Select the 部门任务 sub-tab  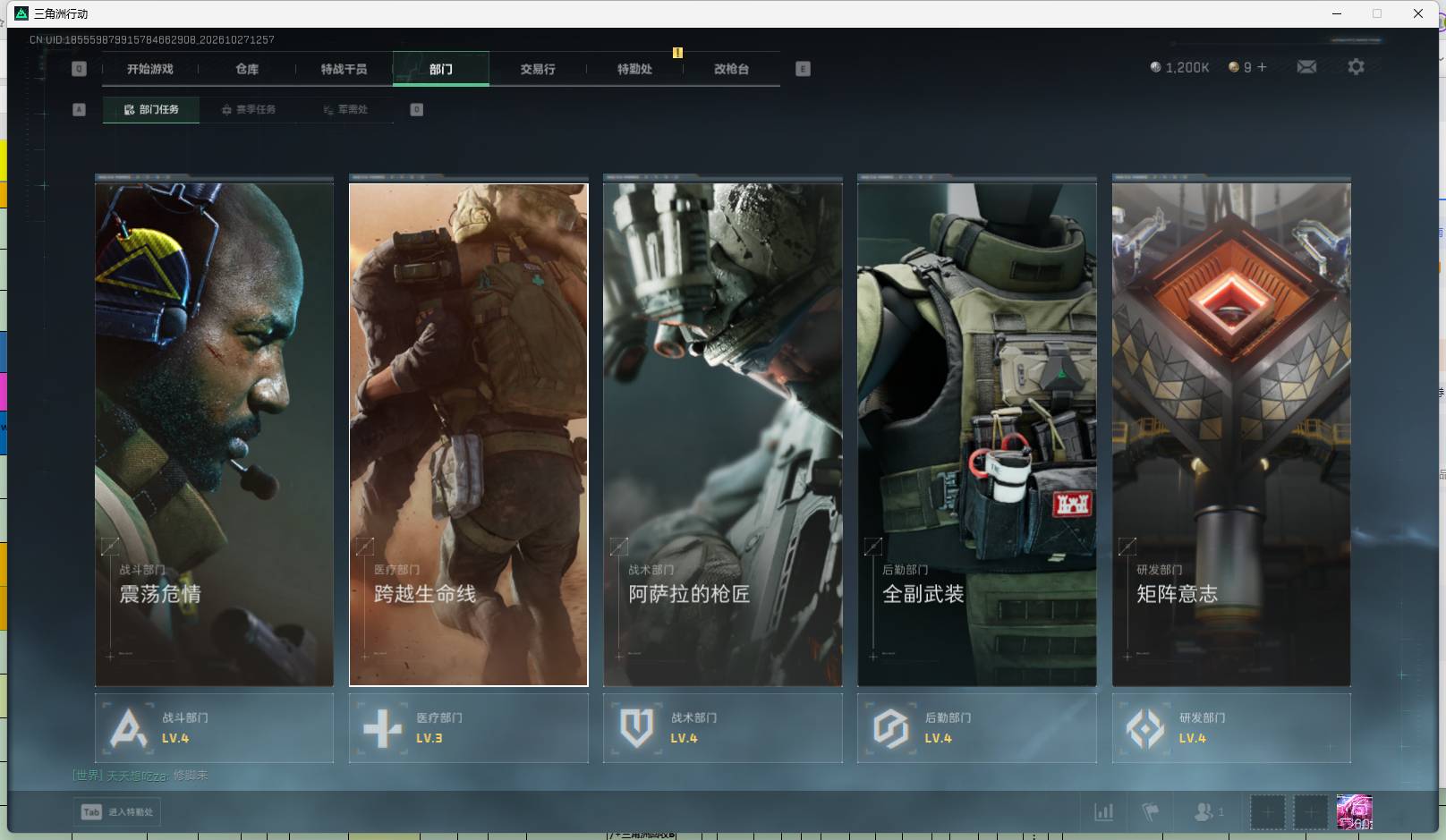point(151,109)
